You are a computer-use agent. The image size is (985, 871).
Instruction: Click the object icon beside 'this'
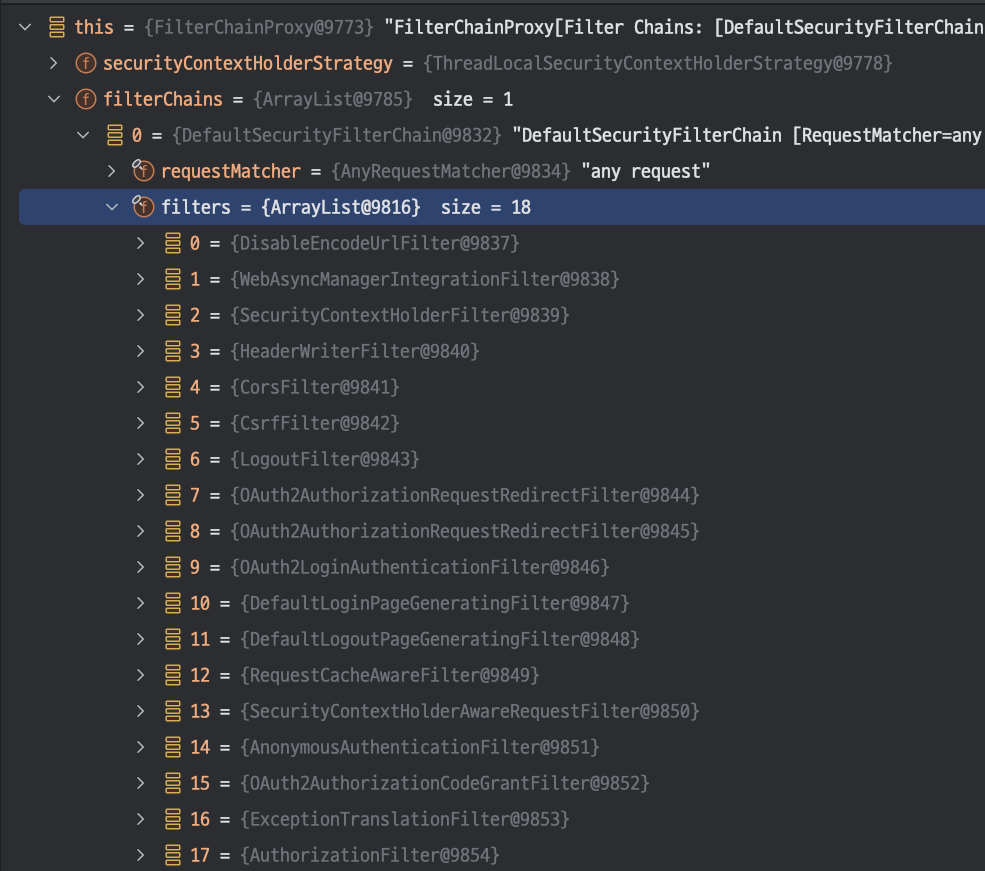coord(57,27)
